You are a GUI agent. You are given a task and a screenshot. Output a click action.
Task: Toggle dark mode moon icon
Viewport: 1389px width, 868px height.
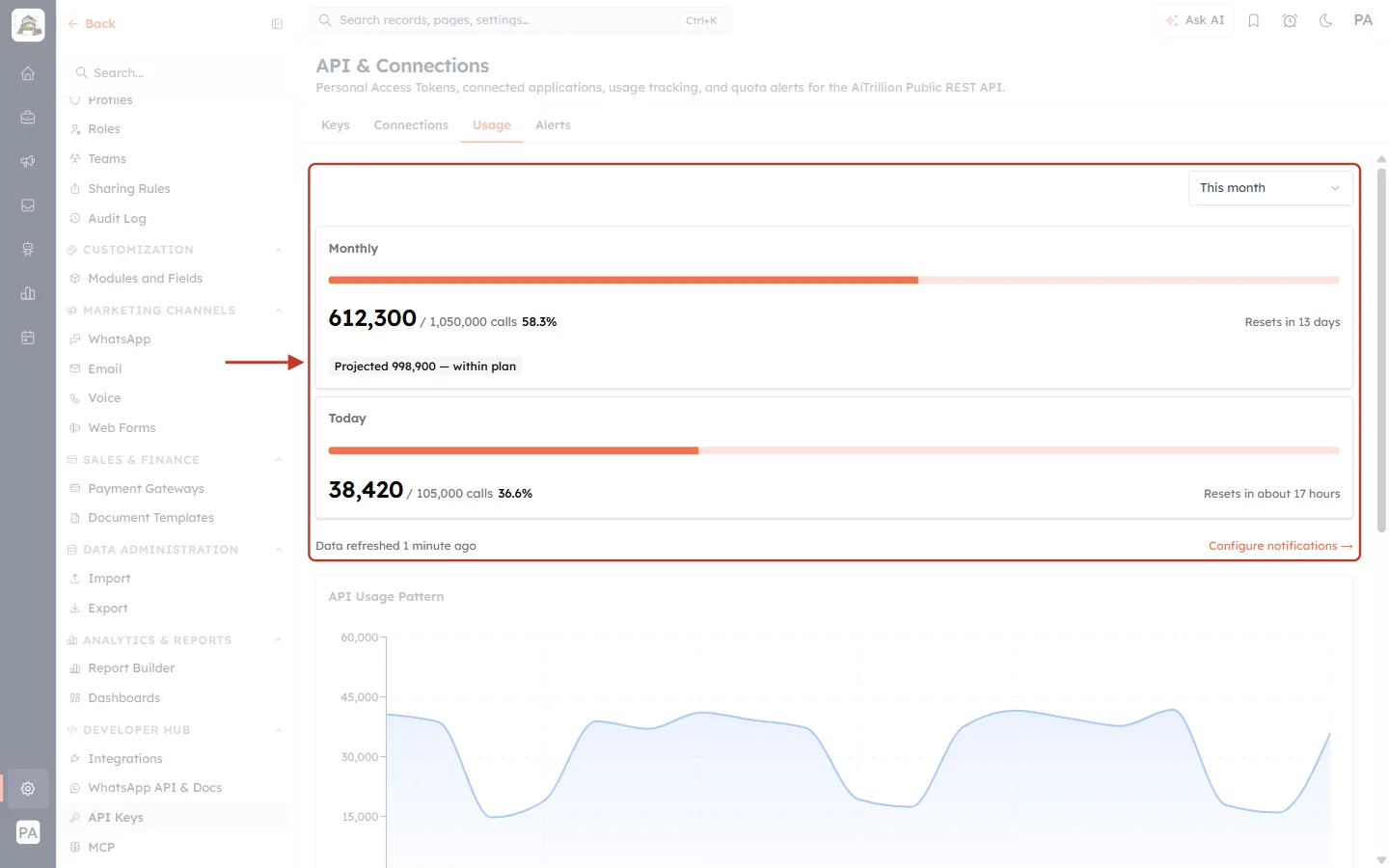[x=1326, y=20]
